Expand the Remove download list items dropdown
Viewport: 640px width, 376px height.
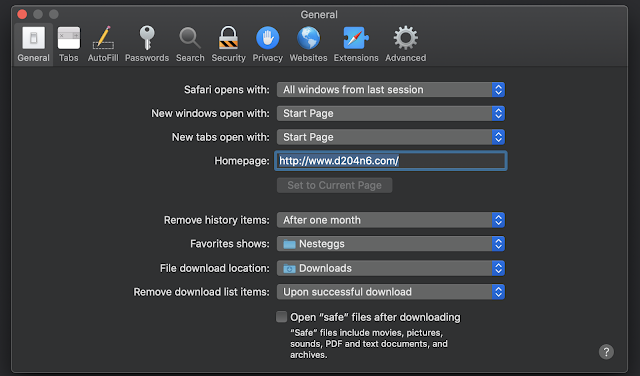click(391, 292)
